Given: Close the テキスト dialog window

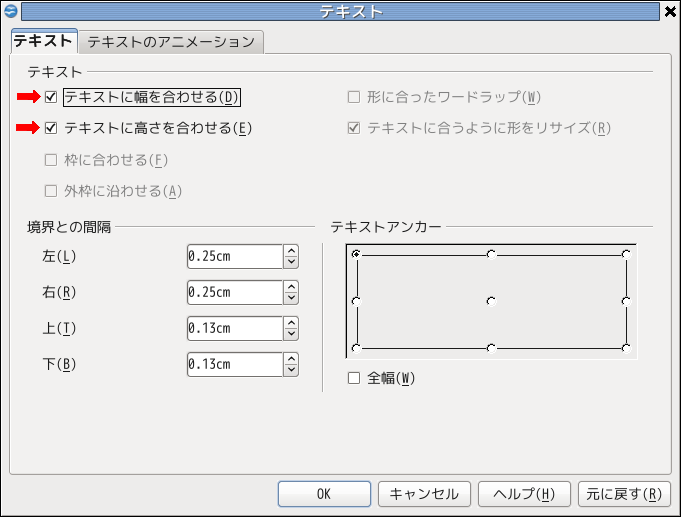Looking at the screenshot, I should [x=669, y=11].
